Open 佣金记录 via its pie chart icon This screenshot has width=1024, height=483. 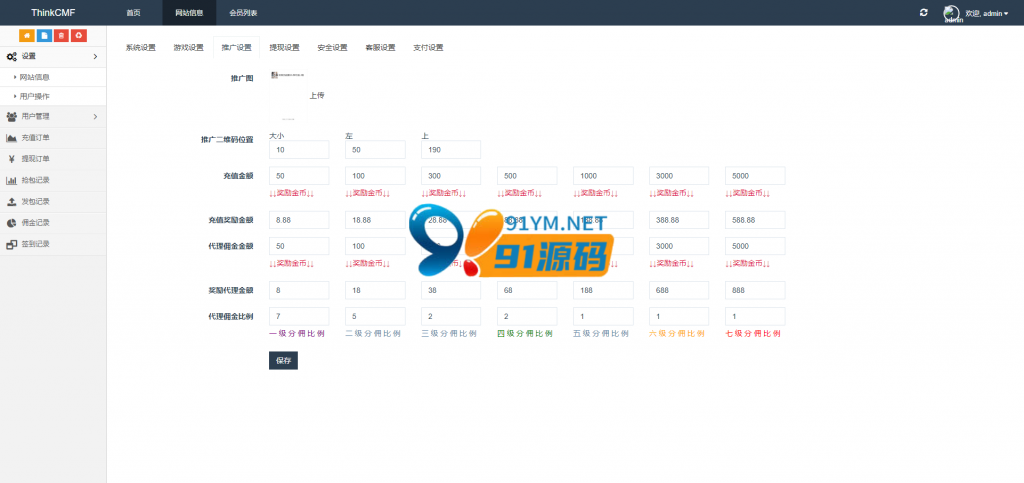12,223
